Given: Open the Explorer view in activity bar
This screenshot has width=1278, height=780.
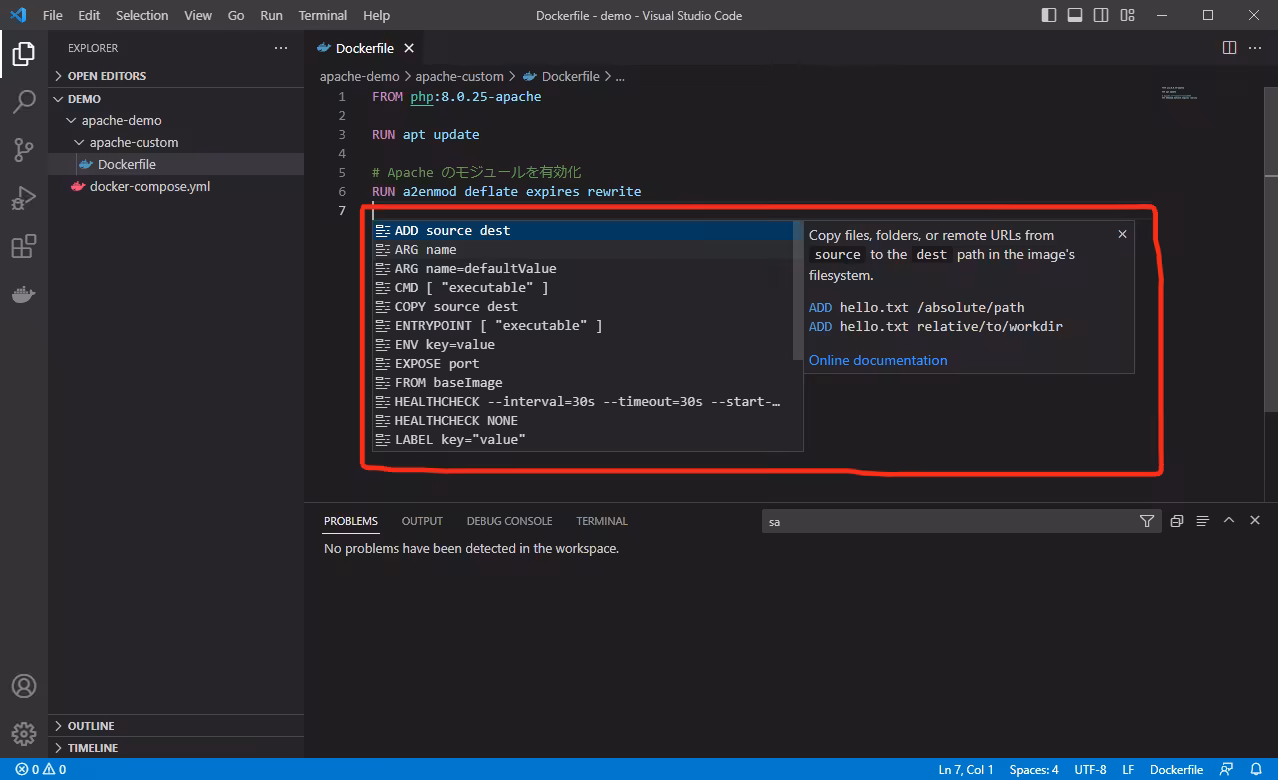Looking at the screenshot, I should (24, 53).
